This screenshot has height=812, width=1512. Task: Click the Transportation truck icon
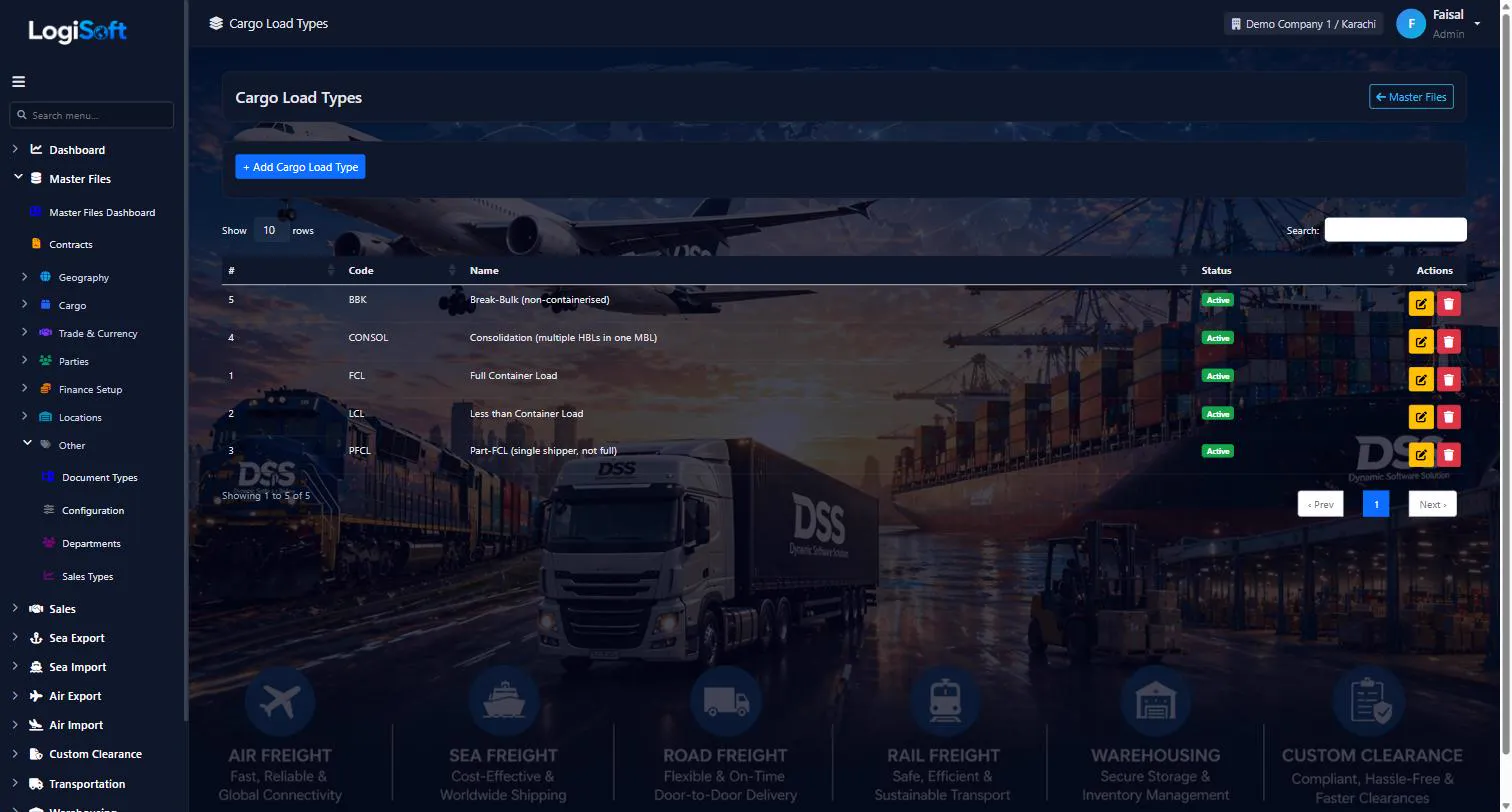click(x=36, y=784)
